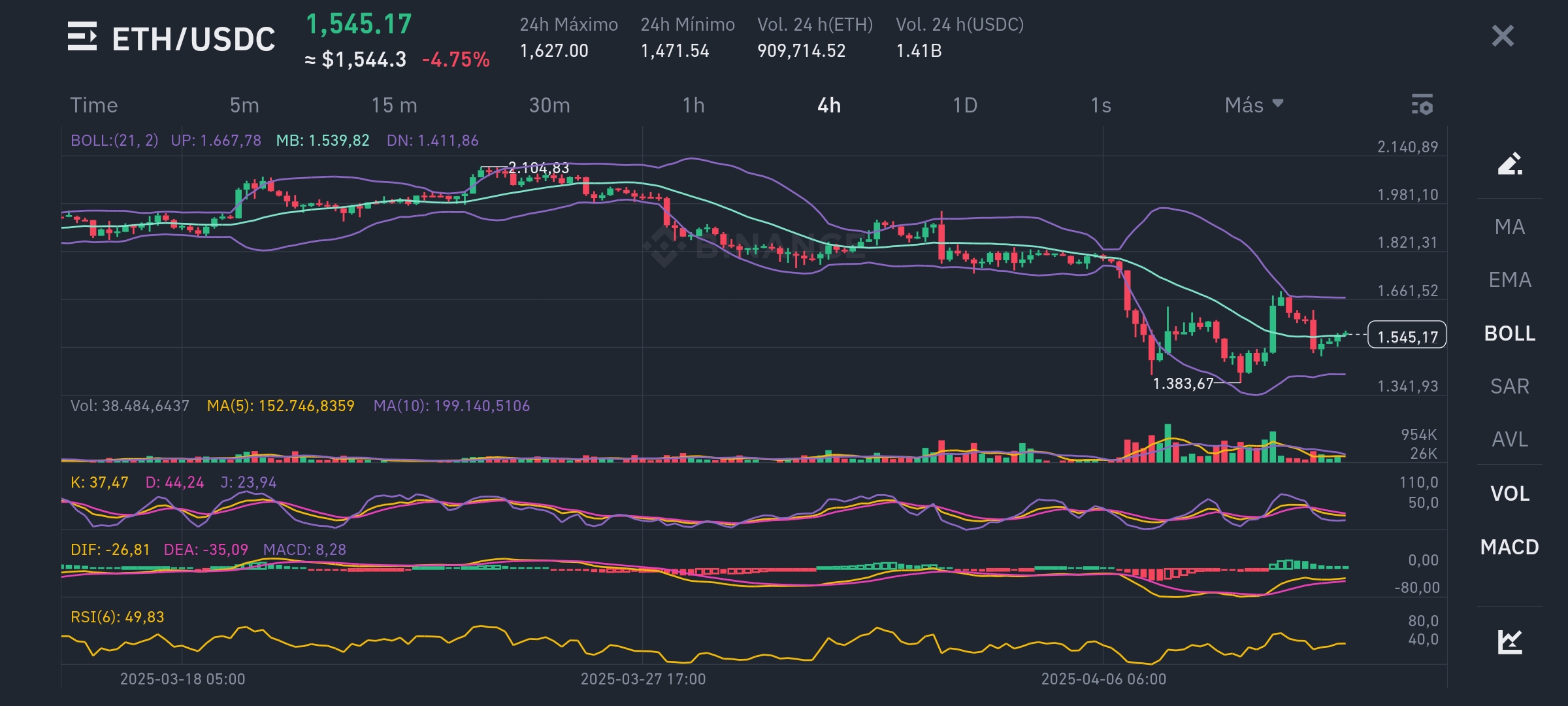Select the 15 m interval tab

(392, 105)
